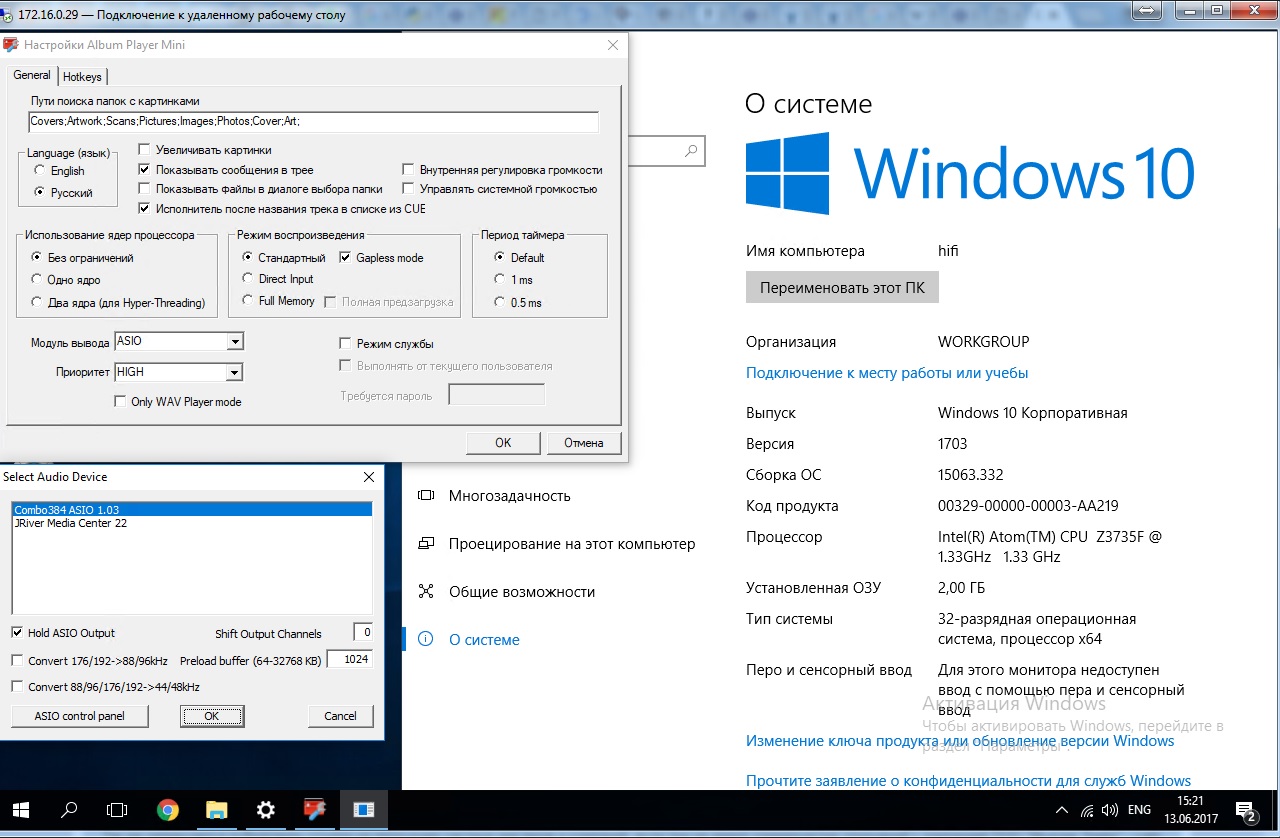Image resolution: width=1280 pixels, height=838 pixels.
Task: Click search magnifier in Settings search box
Action: pos(691,151)
